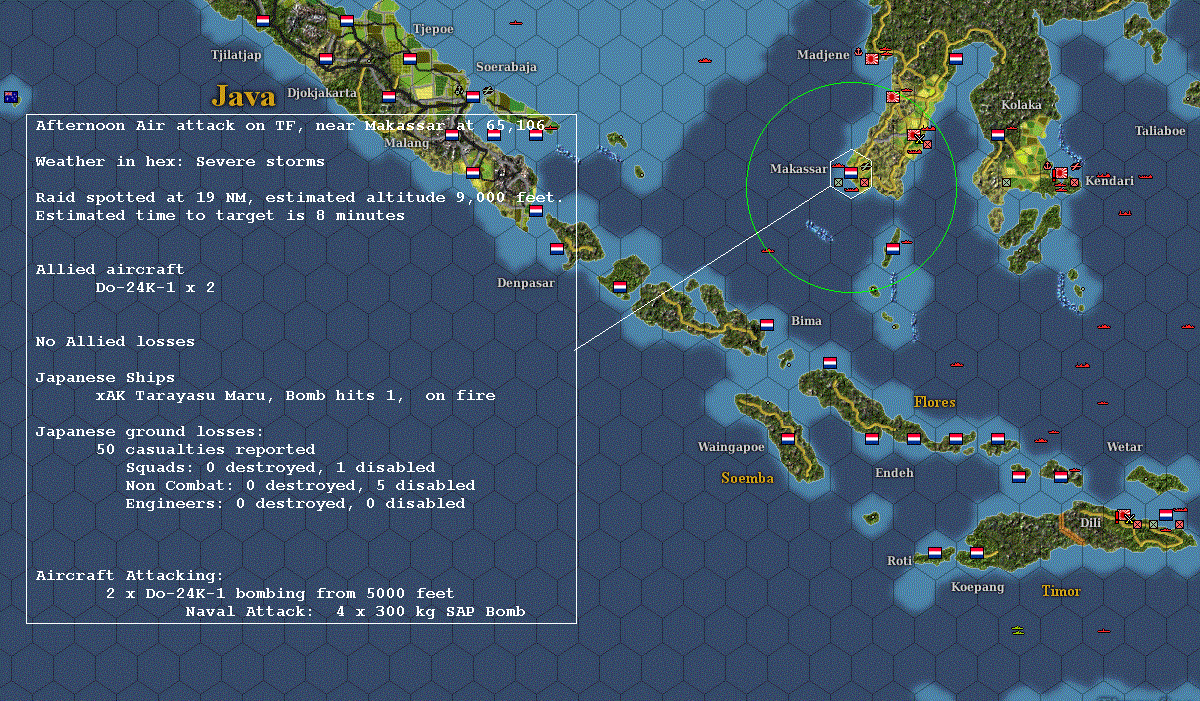The height and width of the screenshot is (701, 1200).
Task: Click 'Aircraft Attacking:' heading
Action: [130, 575]
